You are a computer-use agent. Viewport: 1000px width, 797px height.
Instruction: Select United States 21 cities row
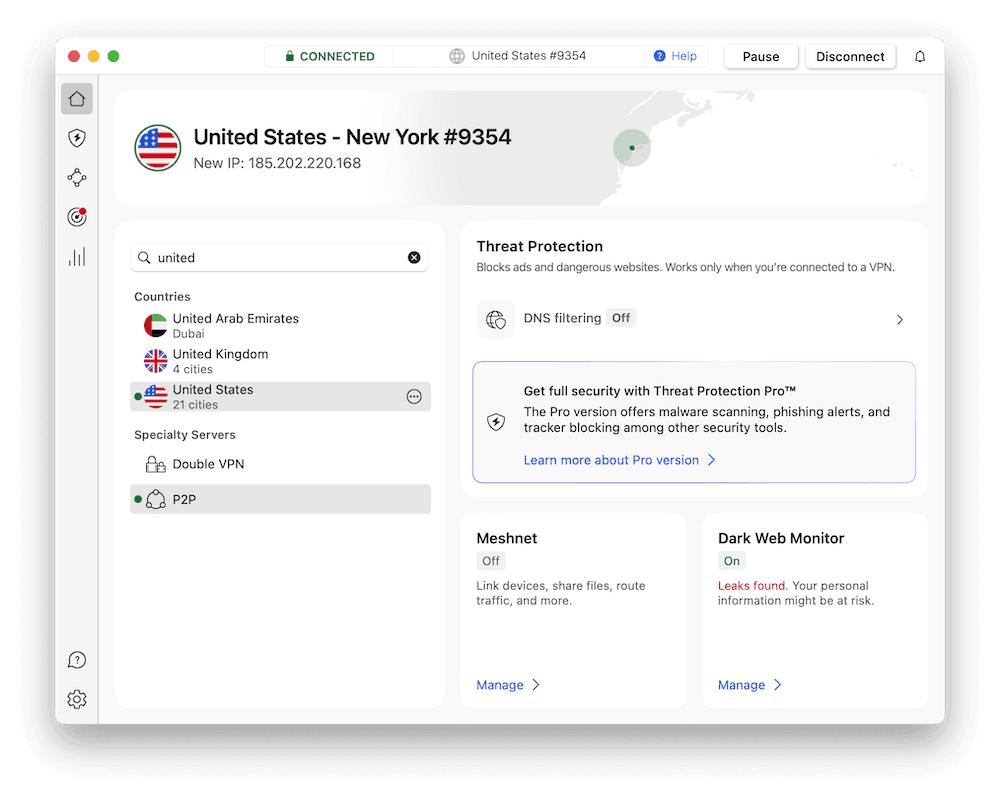280,397
